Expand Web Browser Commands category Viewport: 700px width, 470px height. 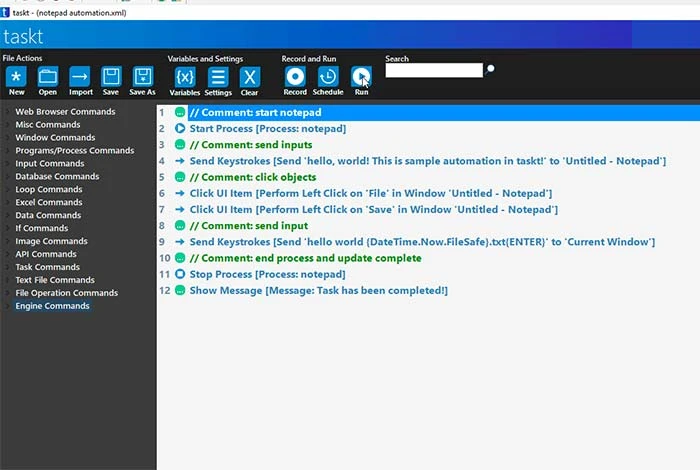coord(65,112)
